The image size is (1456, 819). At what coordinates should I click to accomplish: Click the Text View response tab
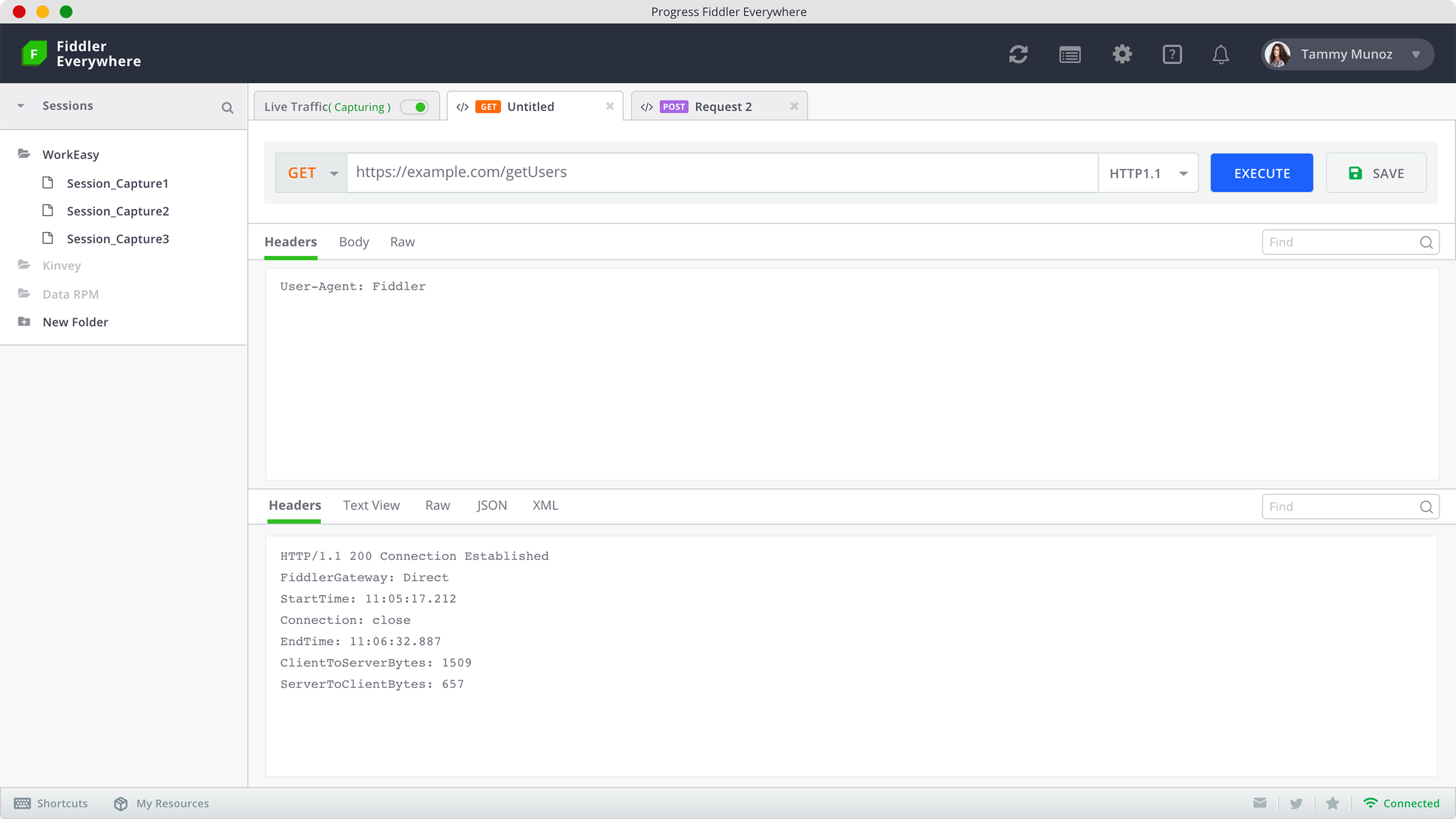371,505
